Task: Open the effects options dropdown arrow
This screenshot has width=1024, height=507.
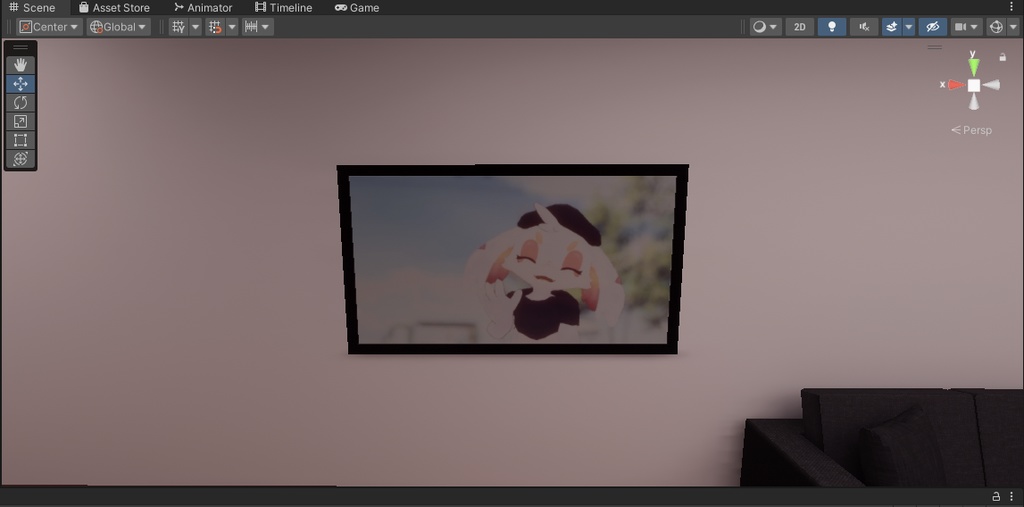Action: pyautogui.click(x=908, y=27)
